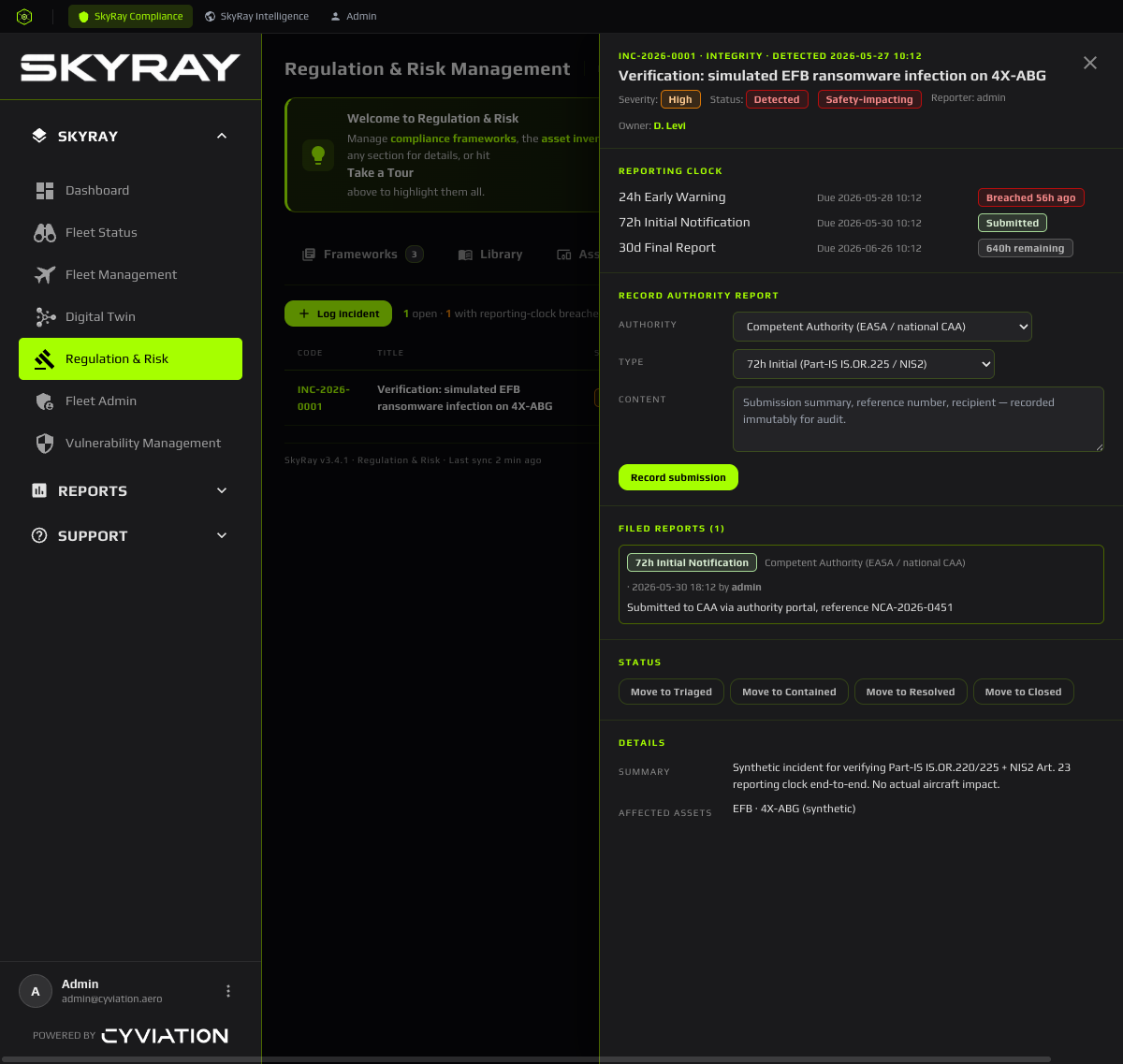
Task: Click the layers icon next to SKYRAY
Action: [39, 136]
